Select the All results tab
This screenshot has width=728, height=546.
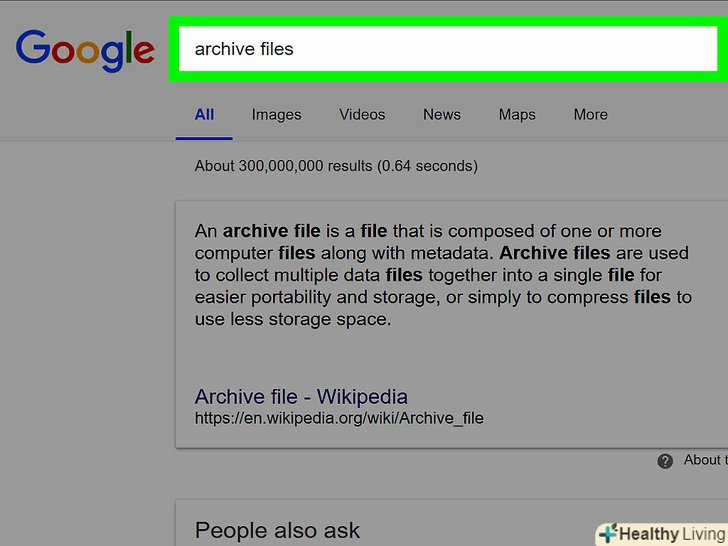204,114
